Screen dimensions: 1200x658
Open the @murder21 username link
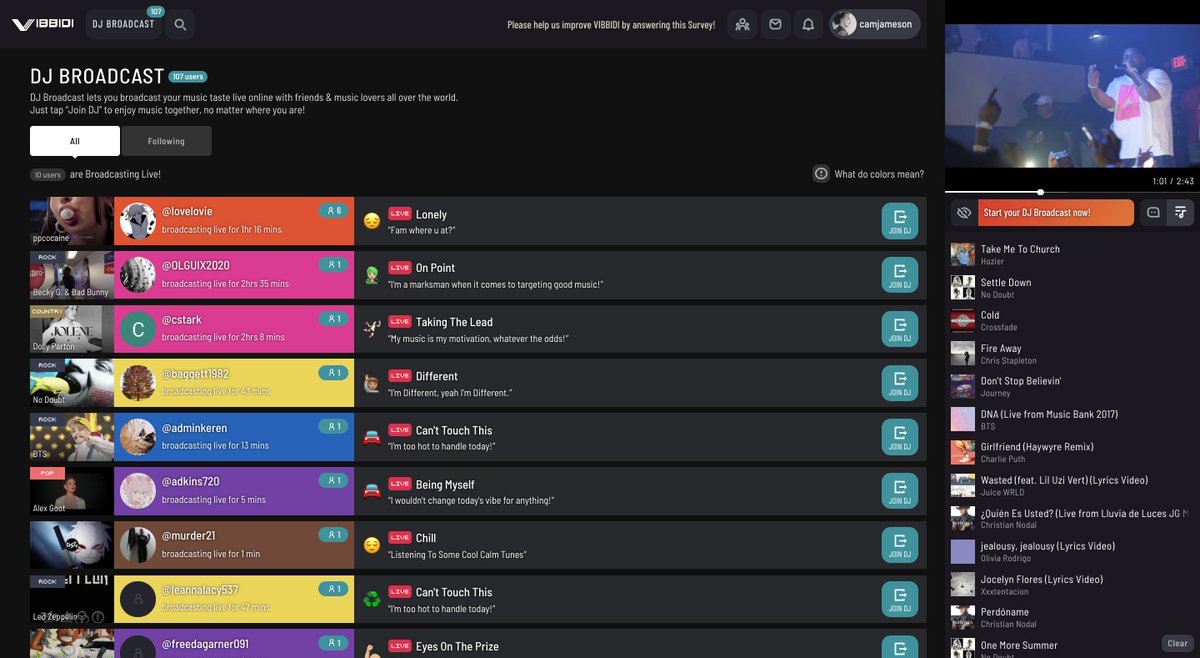(188, 536)
